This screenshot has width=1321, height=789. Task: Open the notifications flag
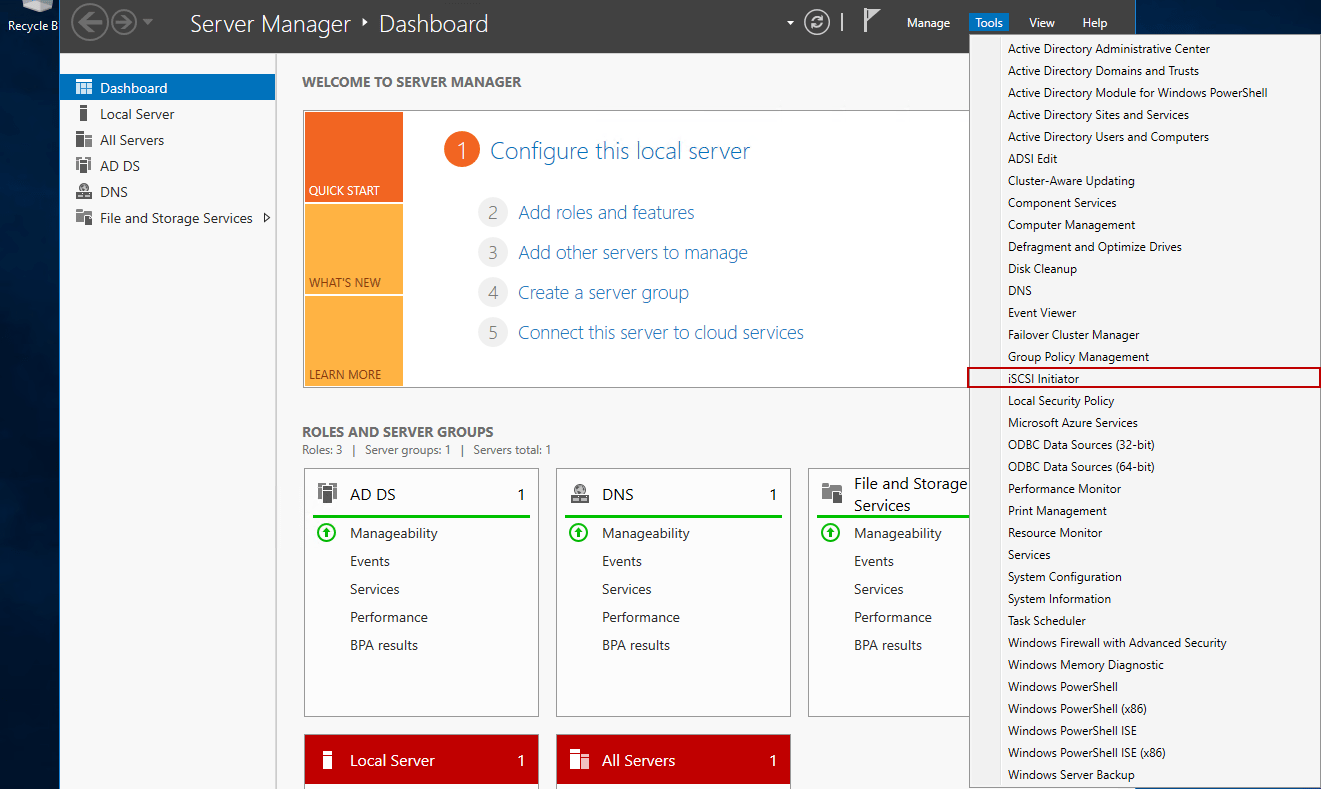[x=871, y=18]
